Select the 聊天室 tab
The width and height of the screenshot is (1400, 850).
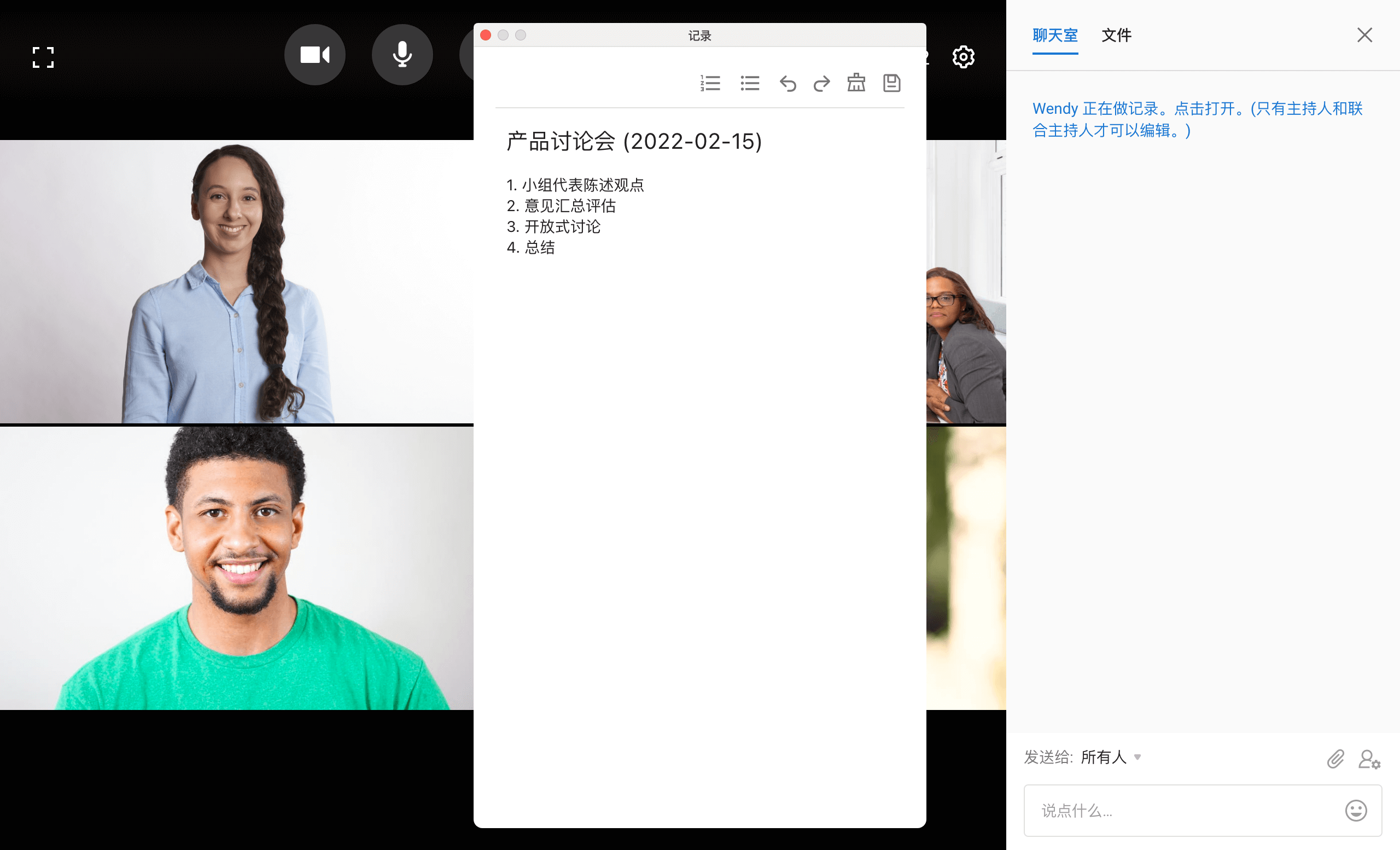pos(1054,35)
